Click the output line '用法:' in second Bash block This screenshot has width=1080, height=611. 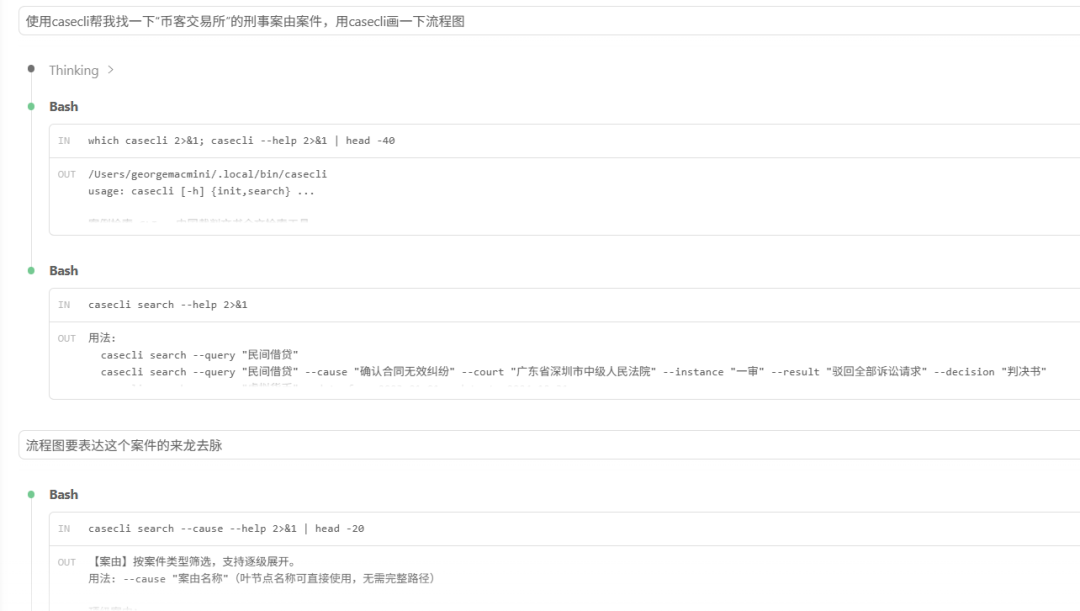102,338
